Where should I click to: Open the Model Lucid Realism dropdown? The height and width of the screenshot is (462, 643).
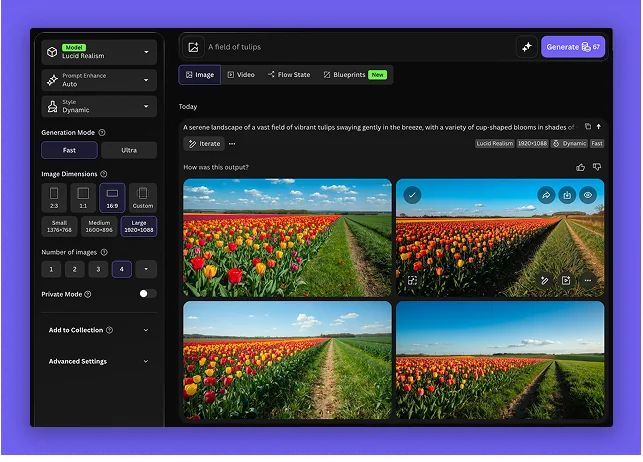coord(99,52)
